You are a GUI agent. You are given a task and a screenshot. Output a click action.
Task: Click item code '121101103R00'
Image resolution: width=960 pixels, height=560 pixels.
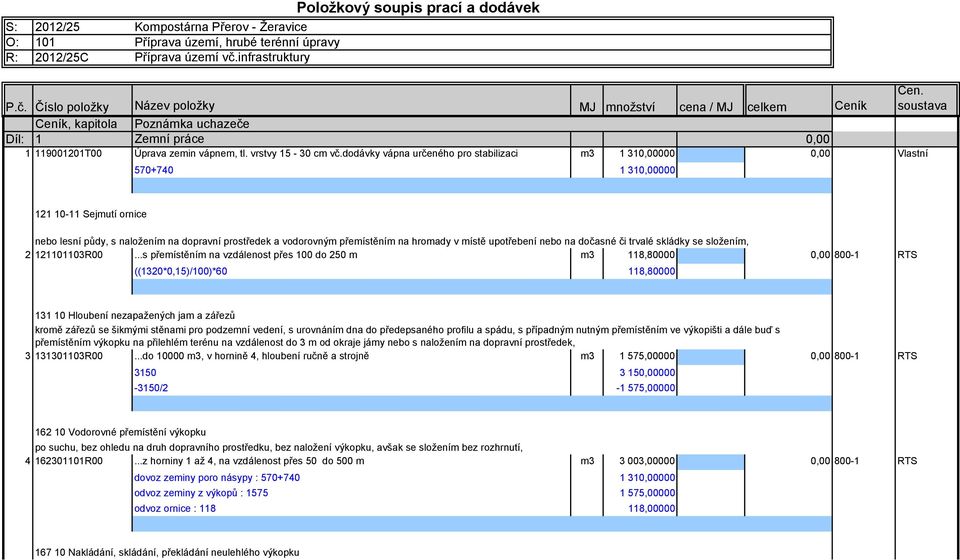(x=69, y=255)
